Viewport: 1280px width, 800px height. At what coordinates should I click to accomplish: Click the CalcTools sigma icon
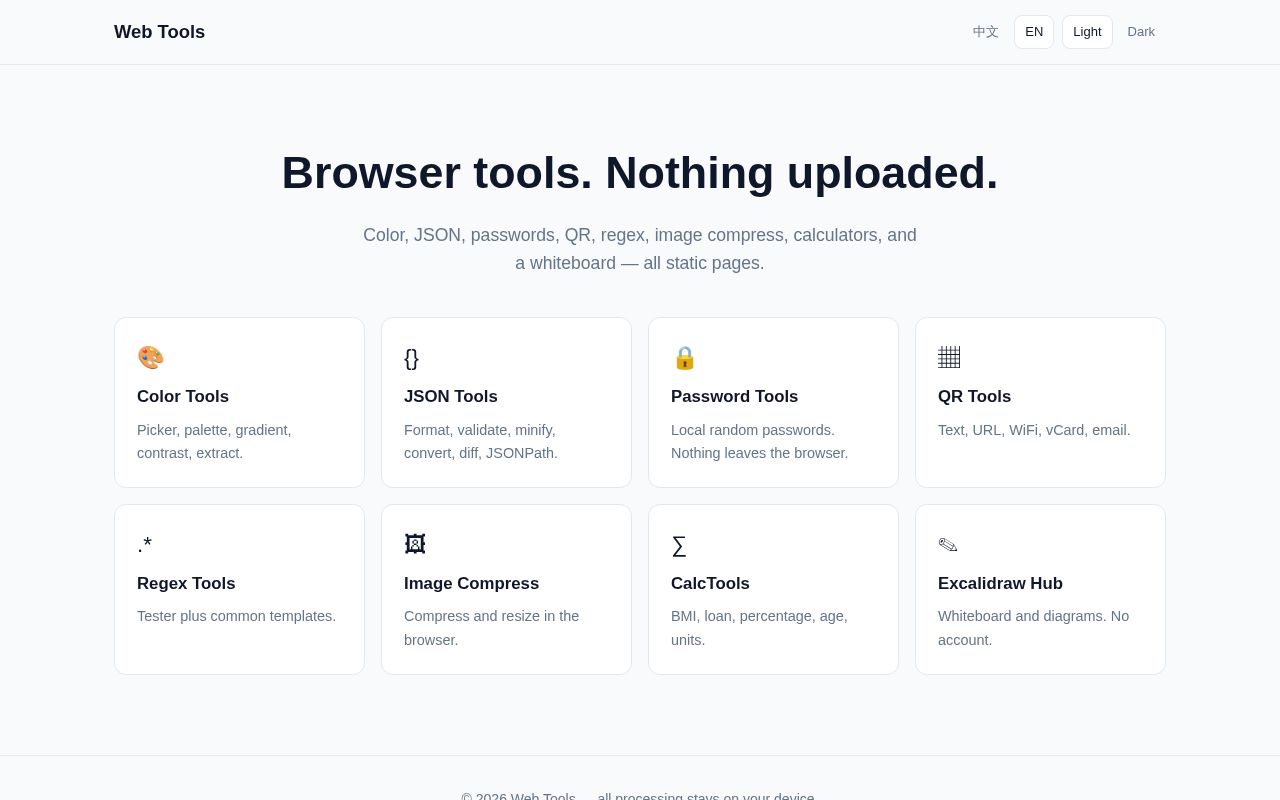tap(679, 545)
